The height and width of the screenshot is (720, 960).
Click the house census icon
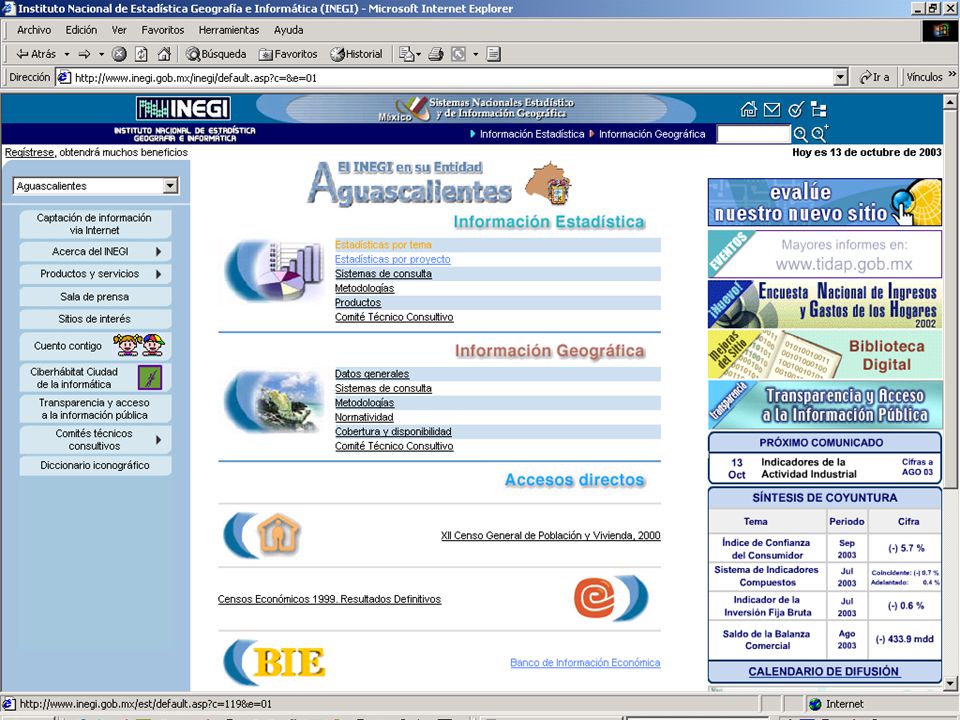279,534
